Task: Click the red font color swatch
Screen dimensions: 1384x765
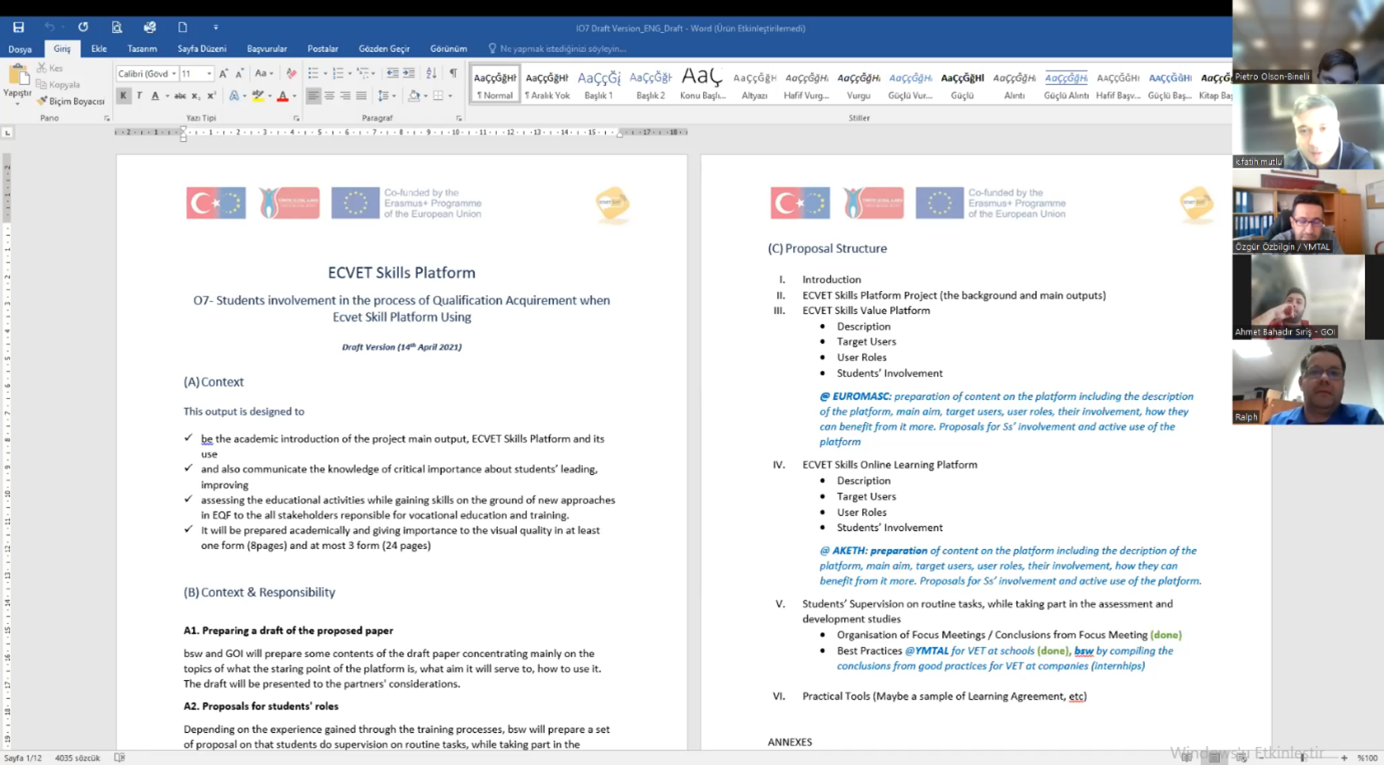Action: [282, 96]
